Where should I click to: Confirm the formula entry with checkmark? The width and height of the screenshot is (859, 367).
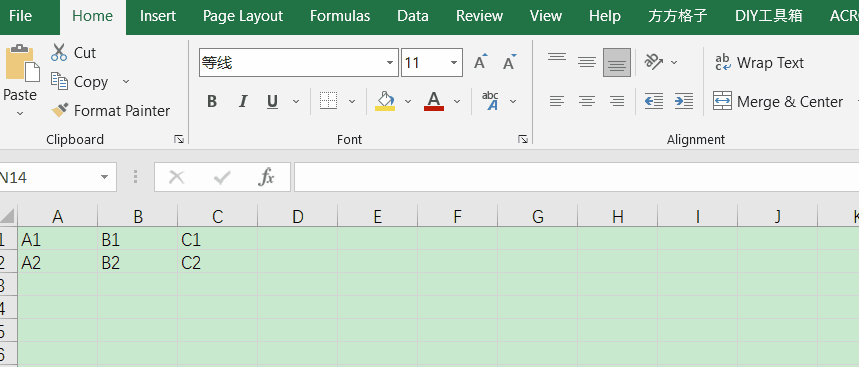221,177
